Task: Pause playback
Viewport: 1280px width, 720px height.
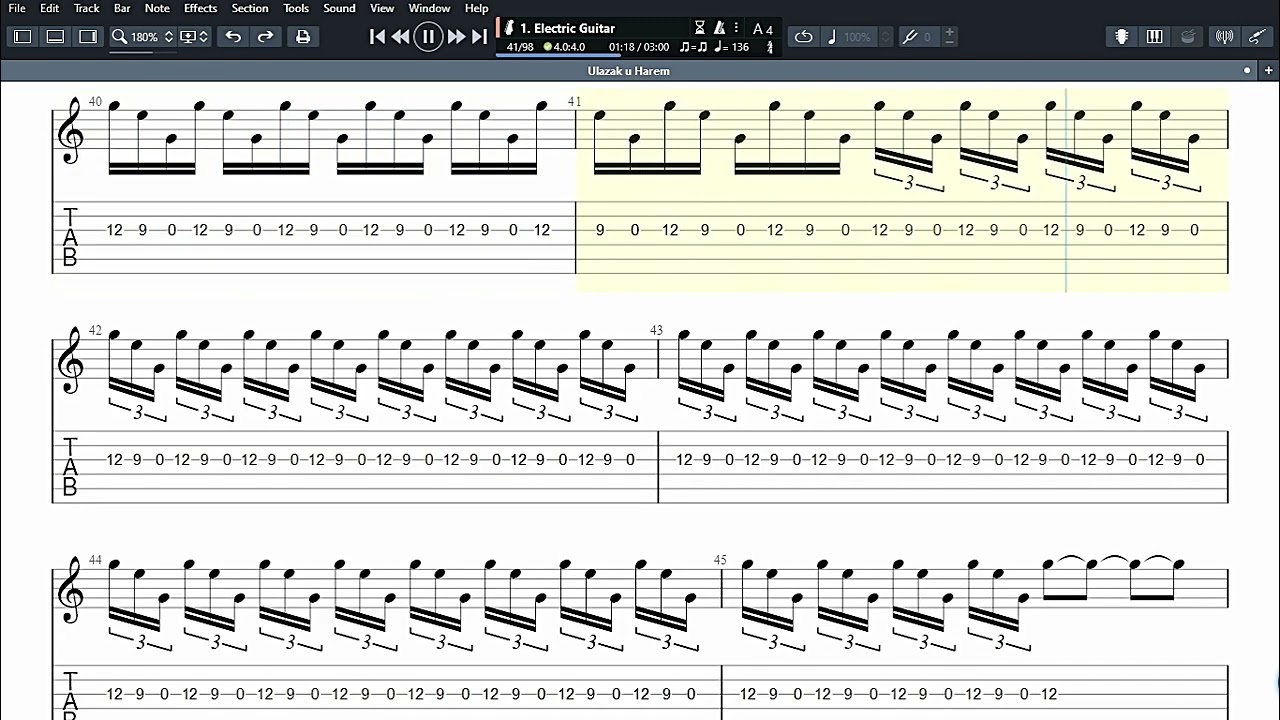Action: tap(428, 37)
